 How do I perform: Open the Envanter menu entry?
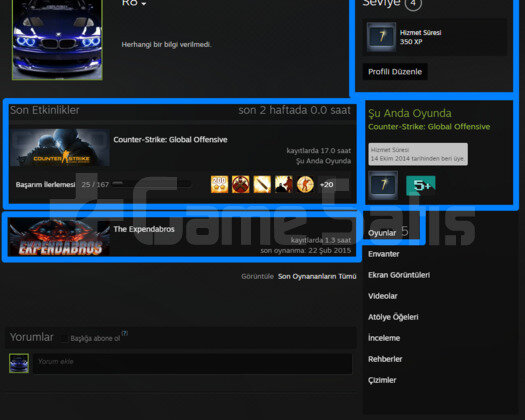384,254
